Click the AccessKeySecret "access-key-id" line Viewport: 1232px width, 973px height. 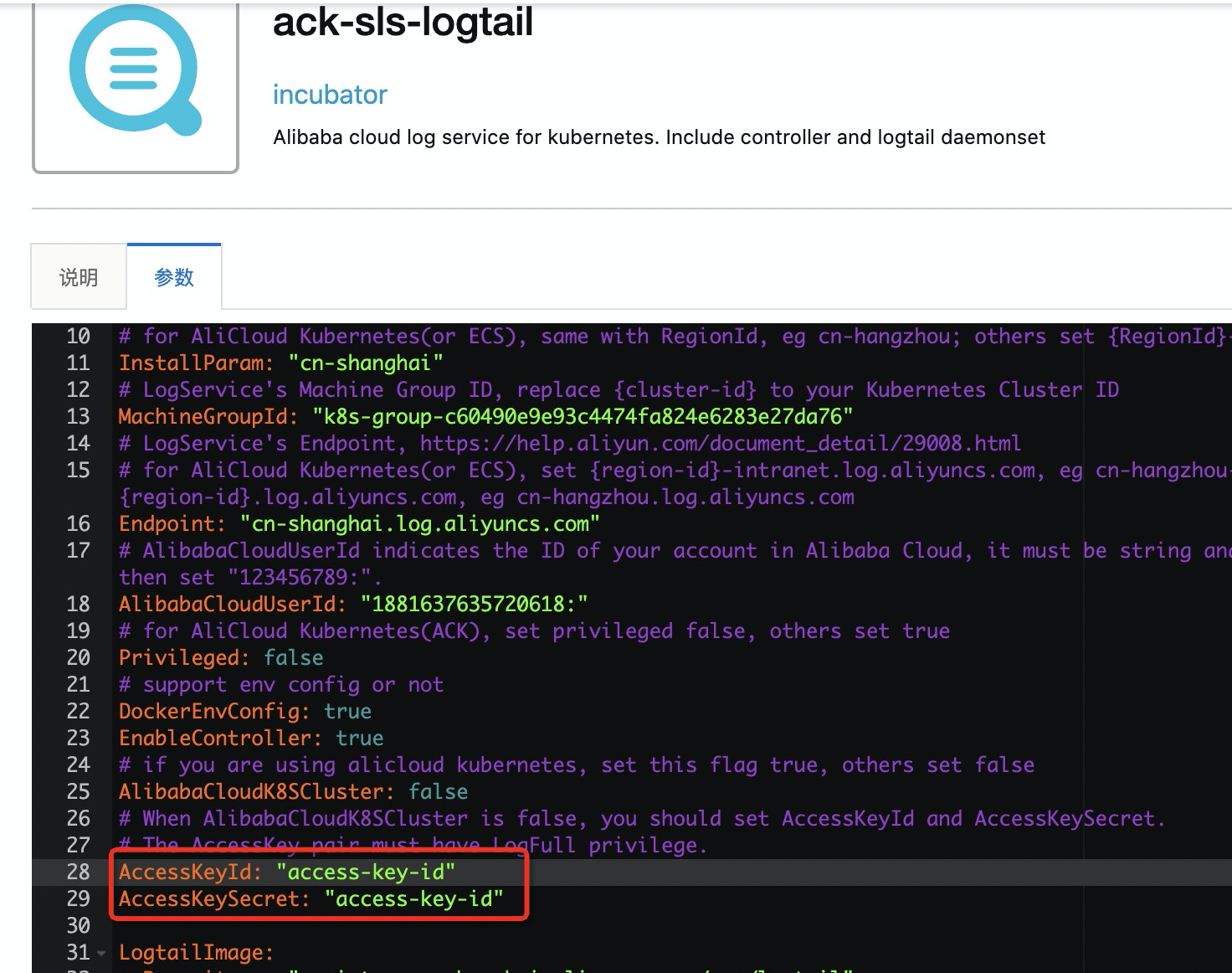pyautogui.click(x=311, y=898)
